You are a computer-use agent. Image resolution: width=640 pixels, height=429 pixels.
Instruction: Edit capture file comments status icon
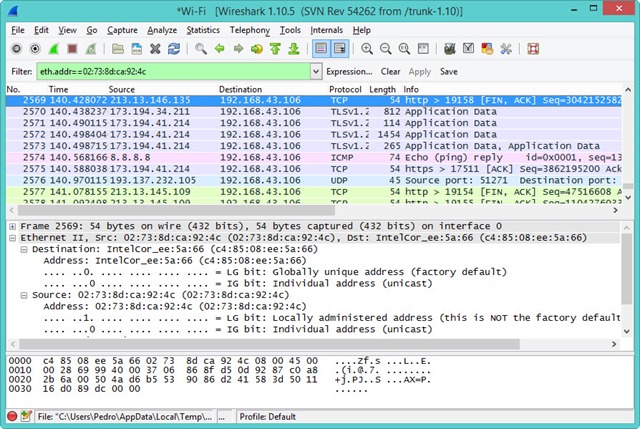26,416
